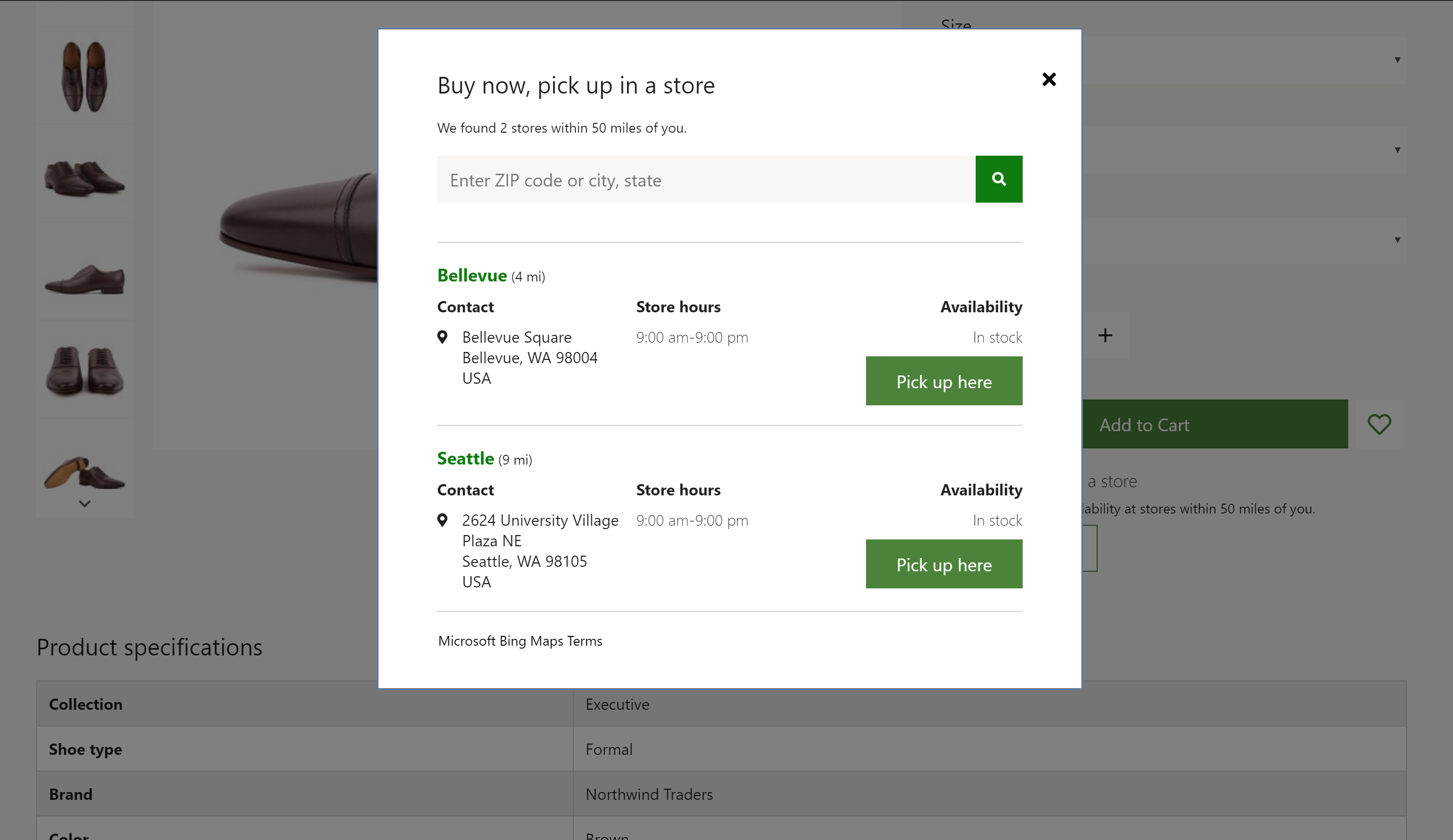
Task: Click the ZIP code or city input field
Action: pyautogui.click(x=706, y=178)
